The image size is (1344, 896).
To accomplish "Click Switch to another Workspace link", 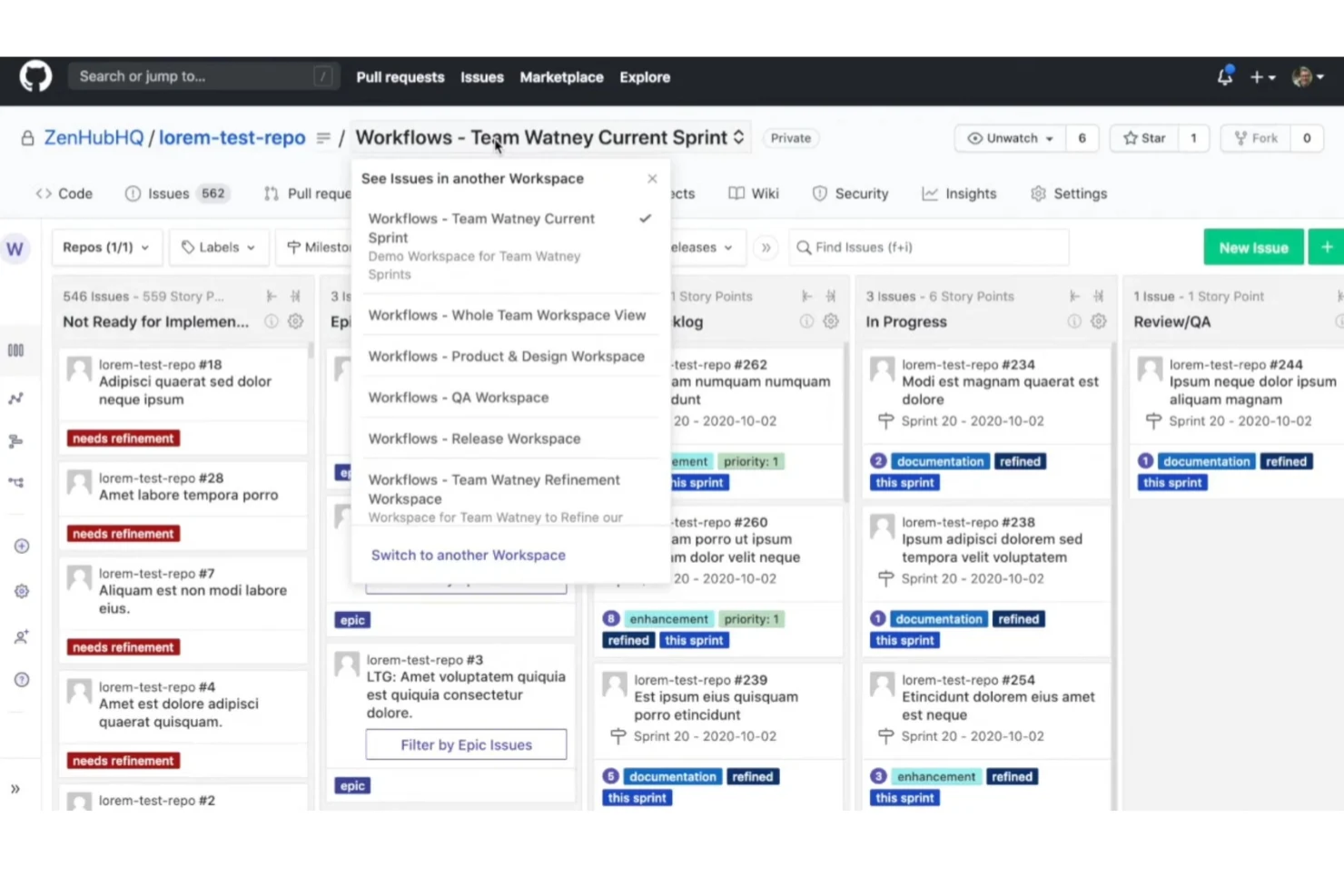I will coord(468,556).
